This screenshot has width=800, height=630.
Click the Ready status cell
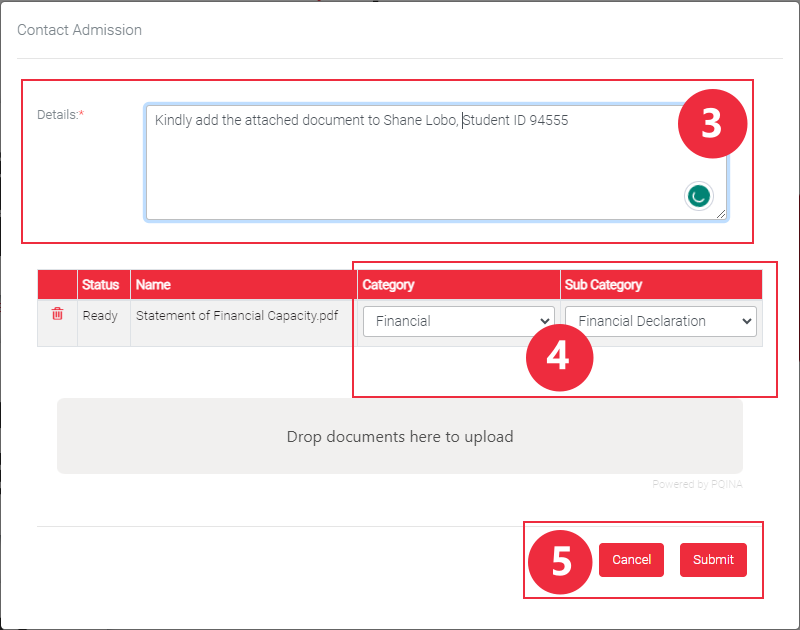pyautogui.click(x=100, y=316)
